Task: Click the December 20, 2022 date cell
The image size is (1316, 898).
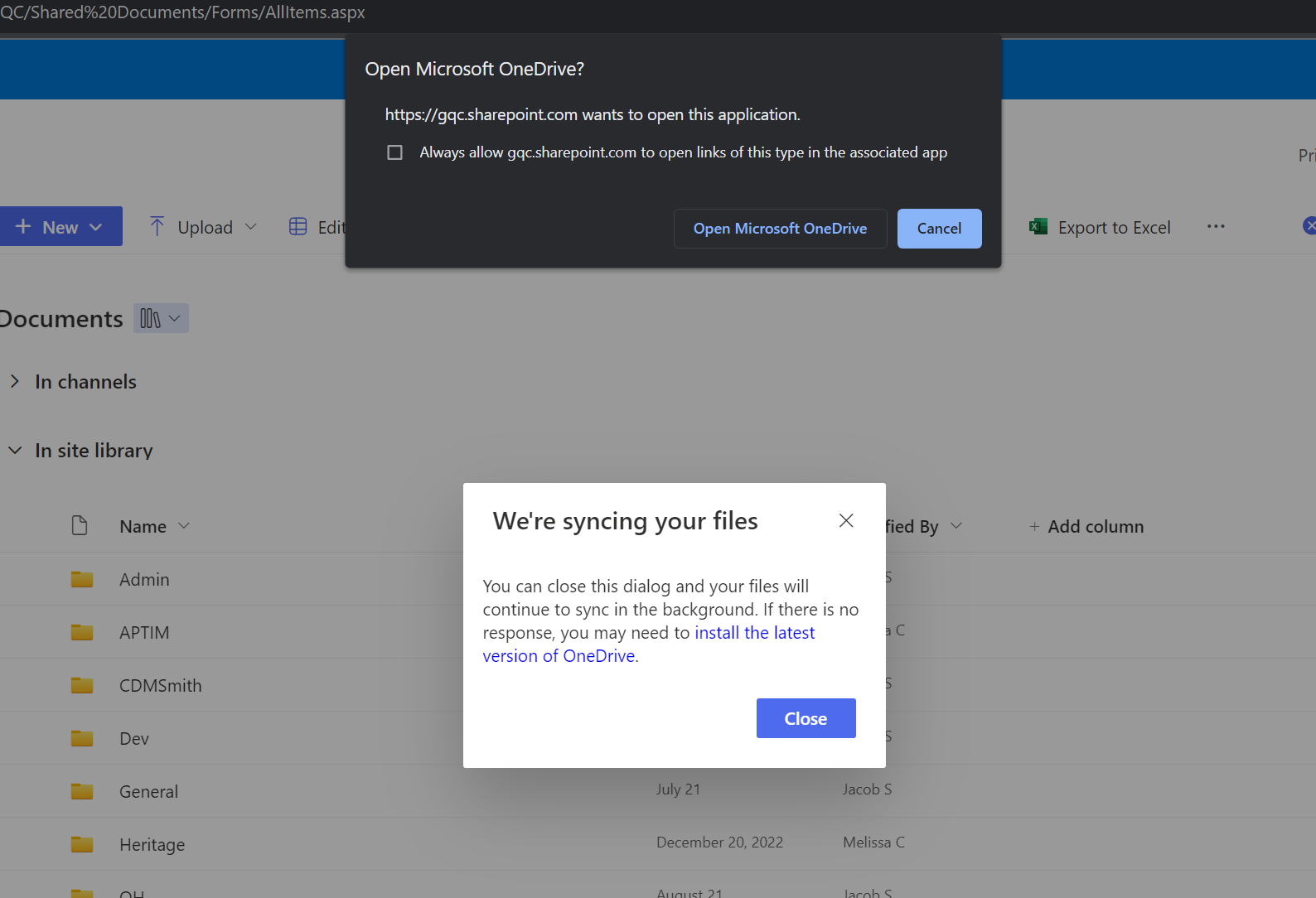Action: 719,842
